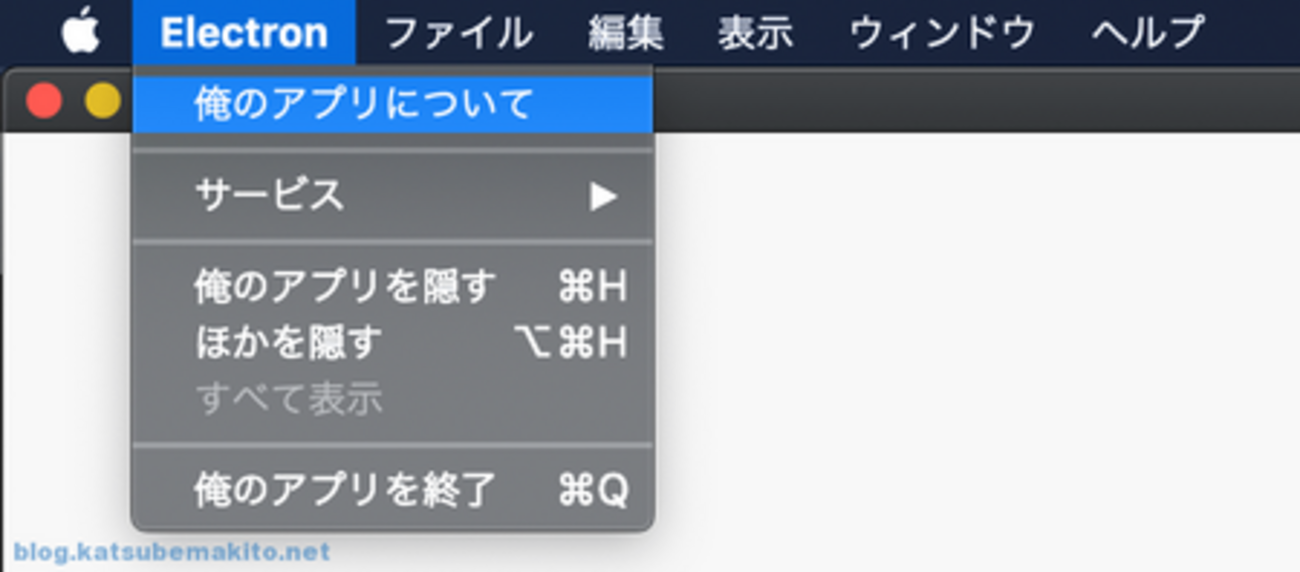Screen dimensions: 1300x572
Task: Select 俺のアプリについて menu entry
Action: click(393, 104)
